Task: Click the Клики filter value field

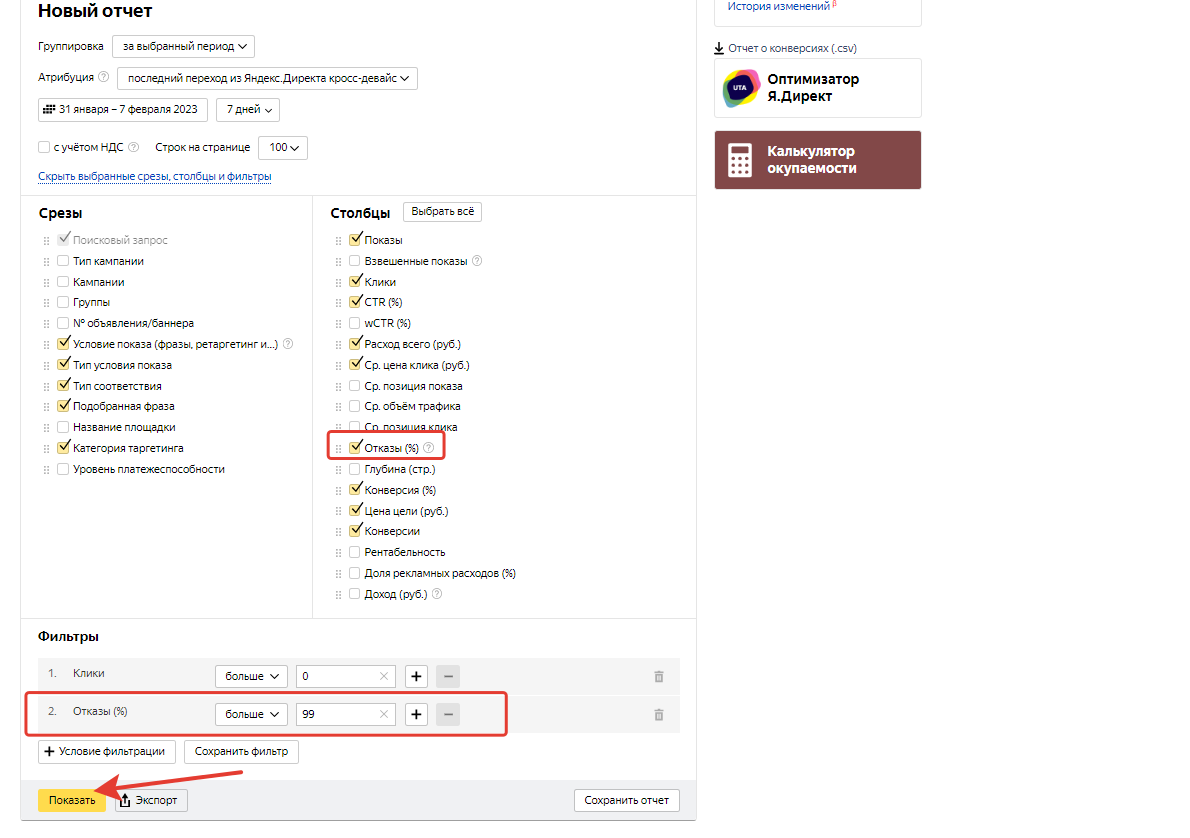Action: pos(345,676)
